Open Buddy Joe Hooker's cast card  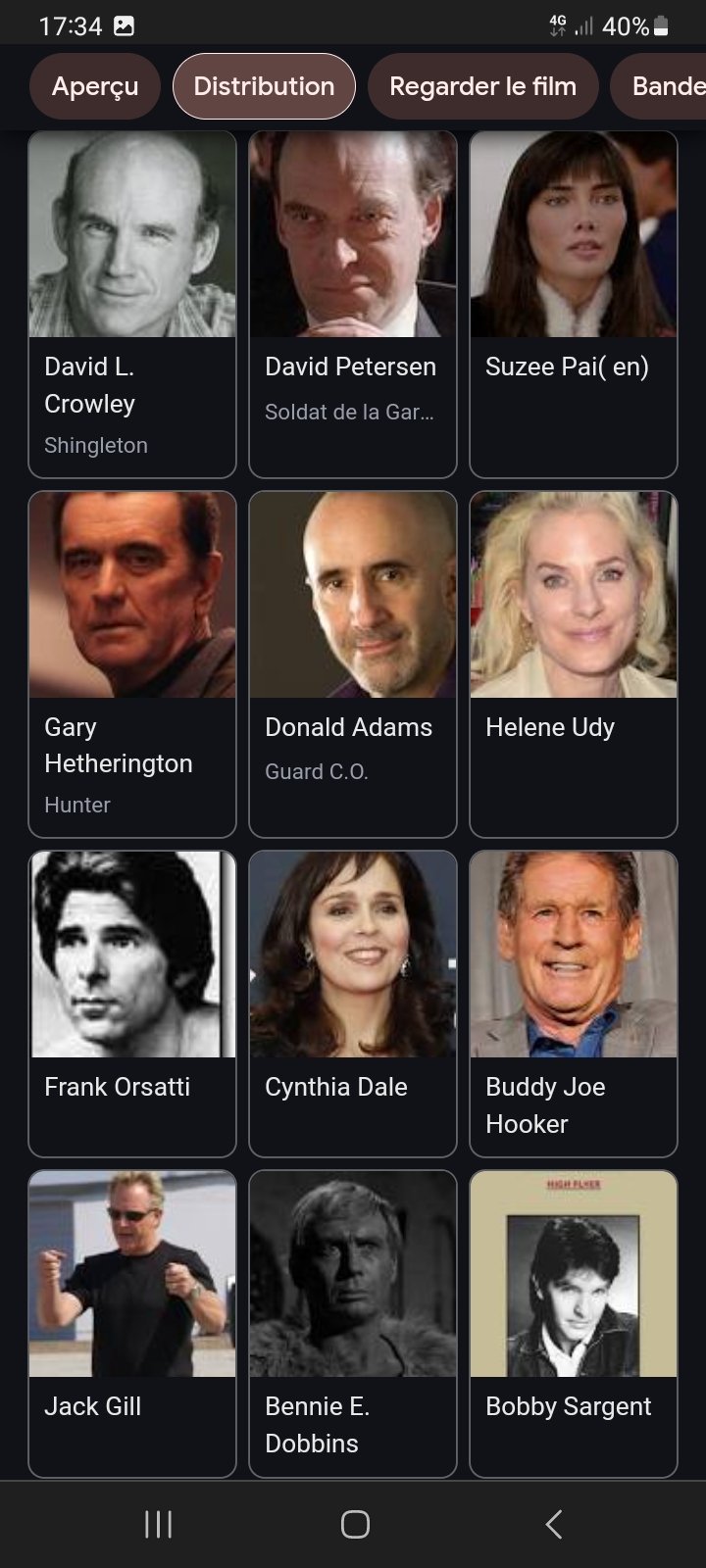tap(574, 1004)
